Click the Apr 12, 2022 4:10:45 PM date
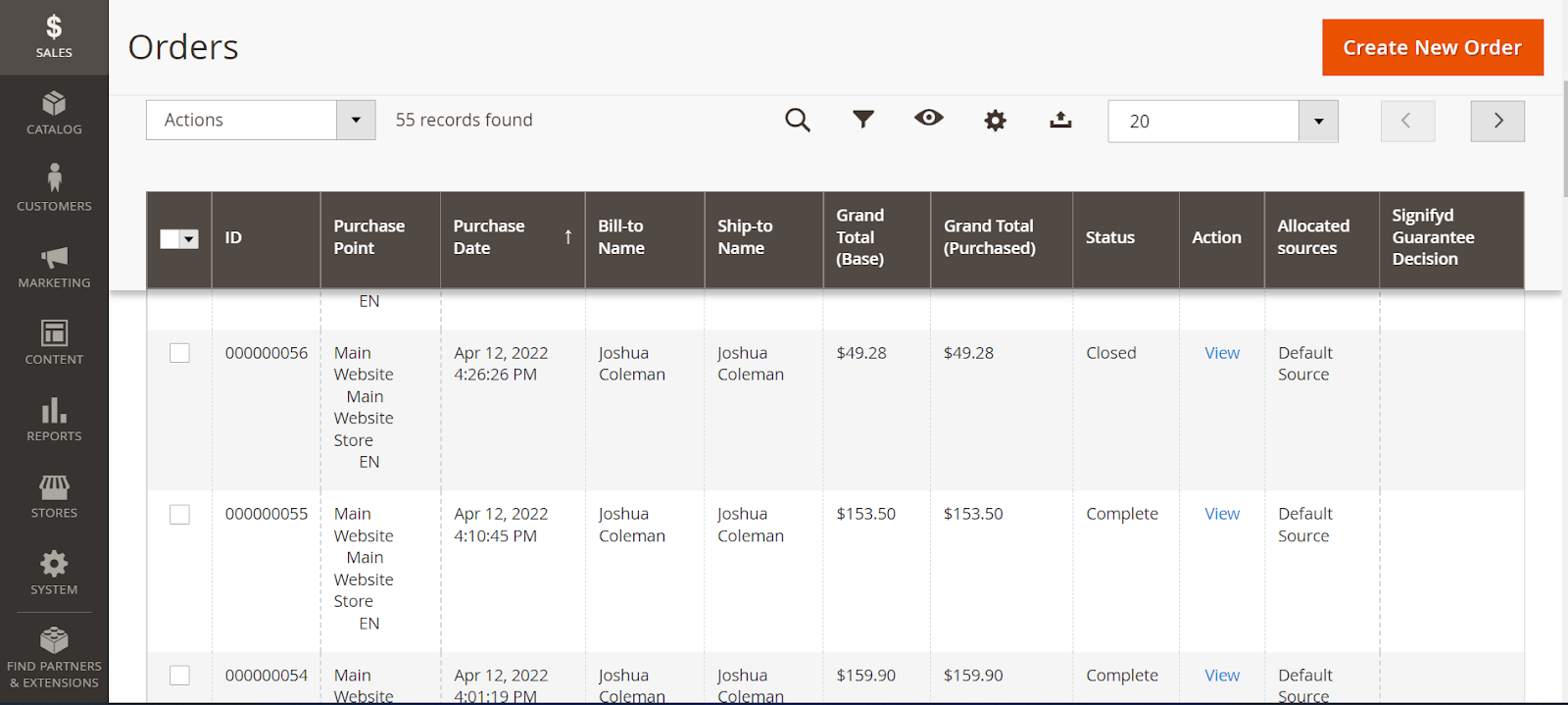Image resolution: width=1568 pixels, height=705 pixels. click(x=501, y=525)
